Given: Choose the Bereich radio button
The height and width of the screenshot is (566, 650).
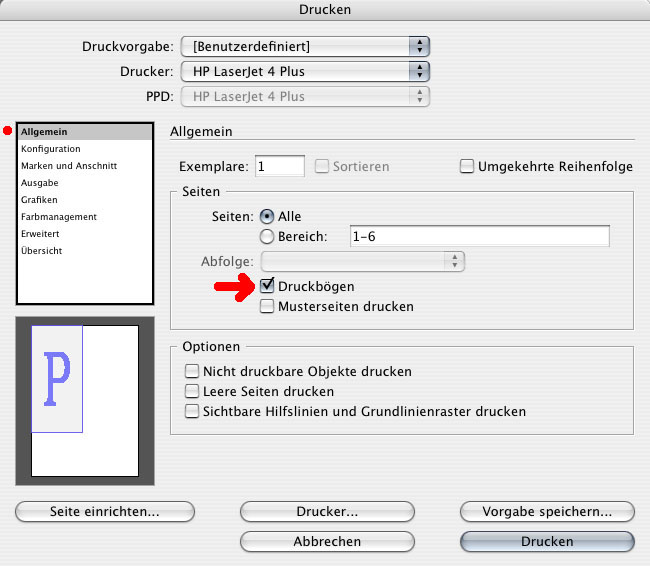Looking at the screenshot, I should coord(268,236).
